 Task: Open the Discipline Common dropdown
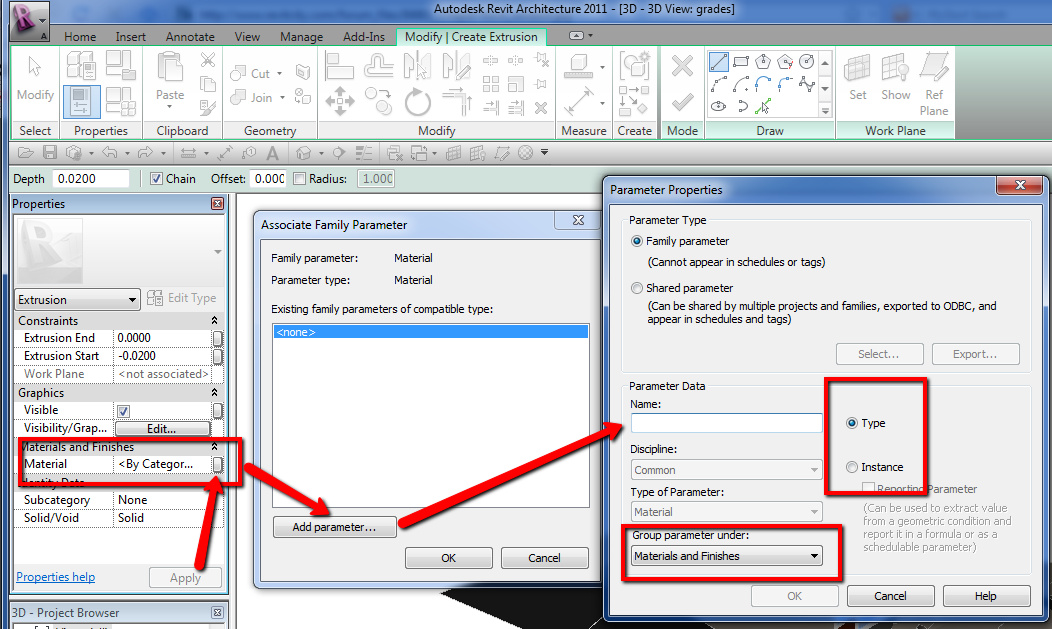[726, 470]
